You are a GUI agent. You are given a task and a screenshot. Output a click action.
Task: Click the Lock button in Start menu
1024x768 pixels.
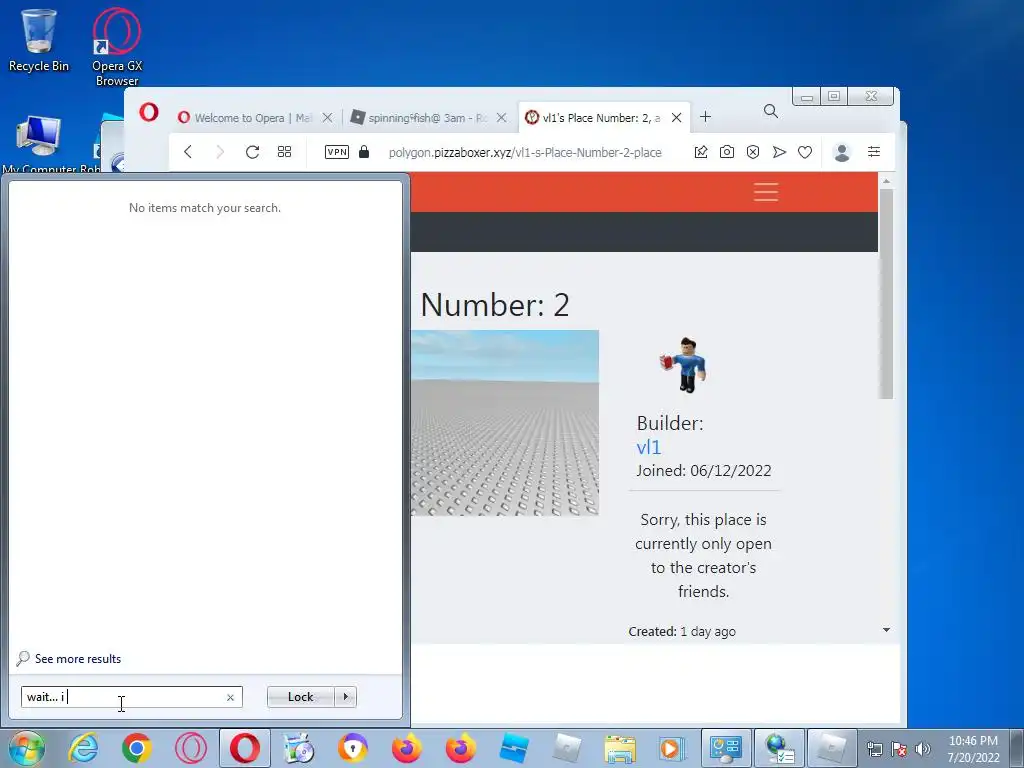300,697
